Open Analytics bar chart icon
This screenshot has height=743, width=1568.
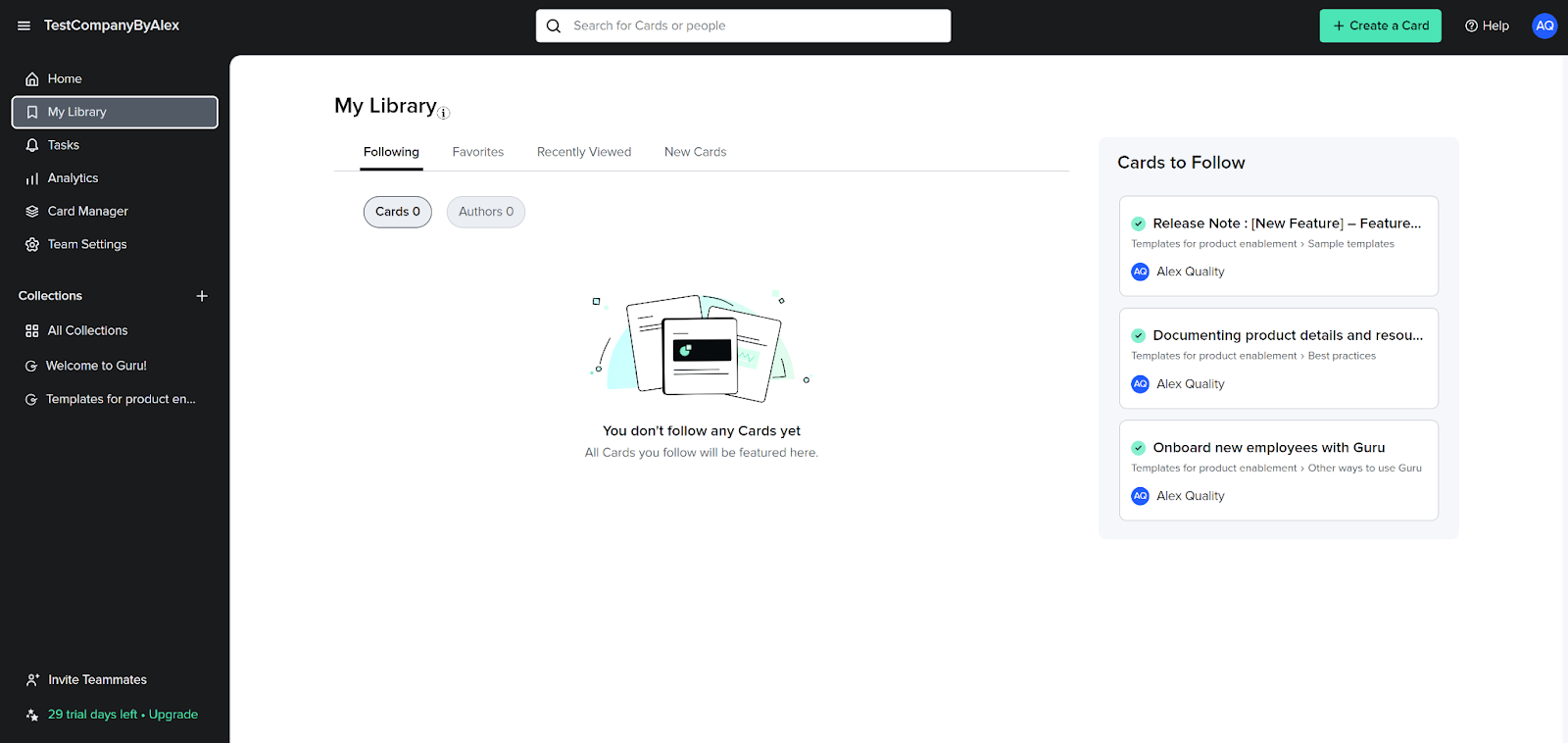pyautogui.click(x=32, y=178)
